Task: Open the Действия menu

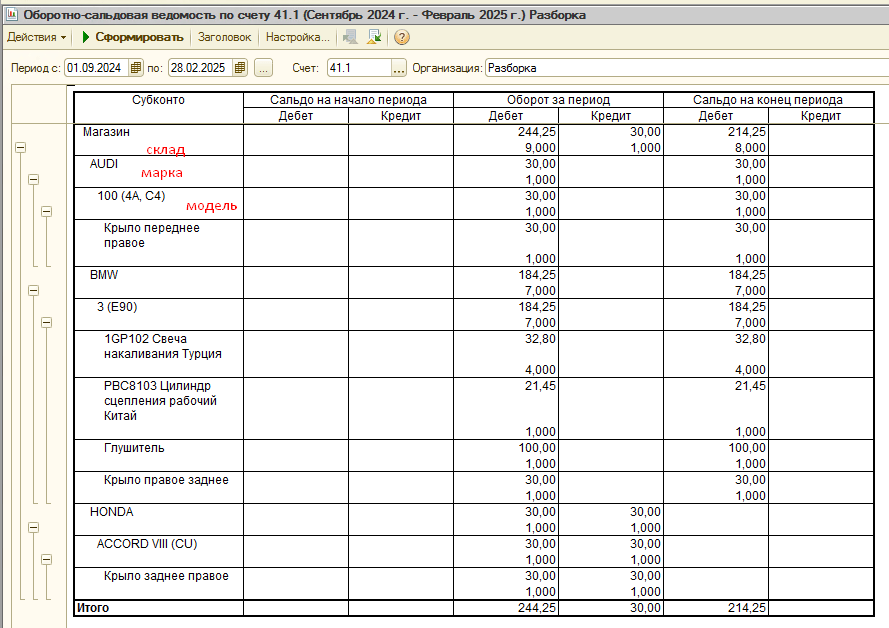Action: point(36,37)
